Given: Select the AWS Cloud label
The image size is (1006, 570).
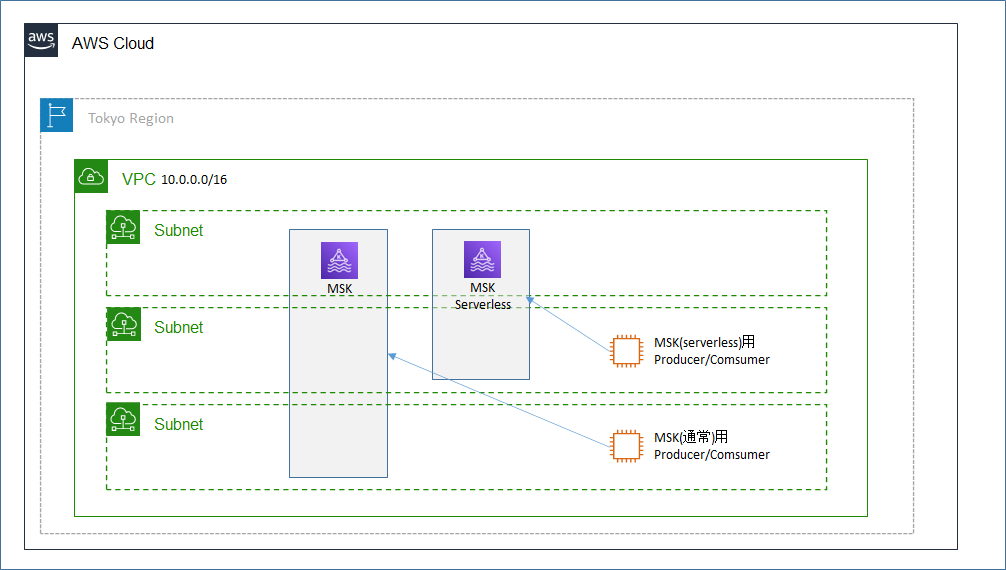Looking at the screenshot, I should click(113, 43).
